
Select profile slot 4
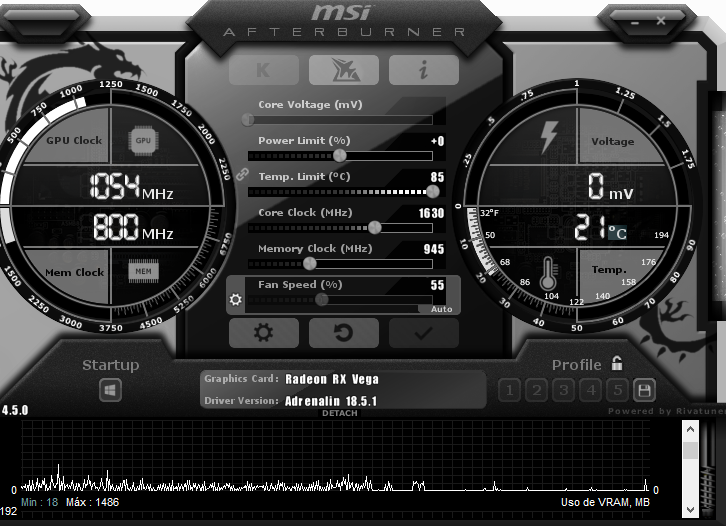pos(591,390)
